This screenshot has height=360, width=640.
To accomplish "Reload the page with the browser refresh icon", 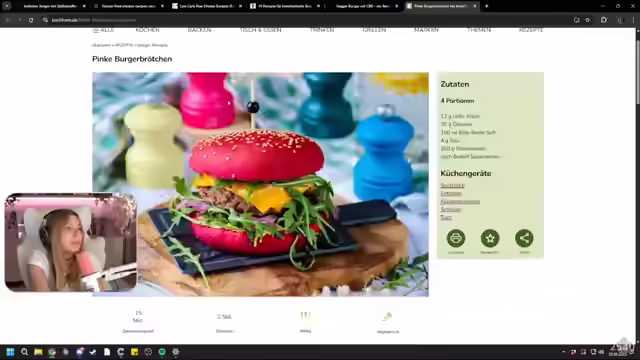I will click(31, 20).
